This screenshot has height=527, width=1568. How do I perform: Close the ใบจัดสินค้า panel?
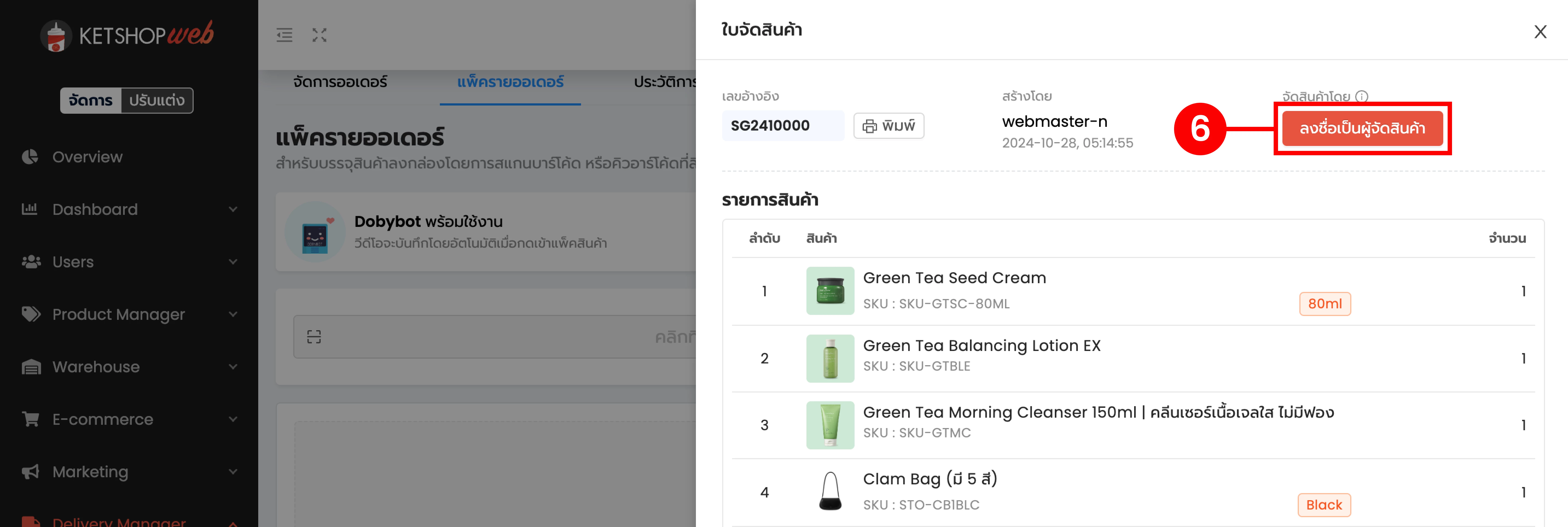point(1540,32)
